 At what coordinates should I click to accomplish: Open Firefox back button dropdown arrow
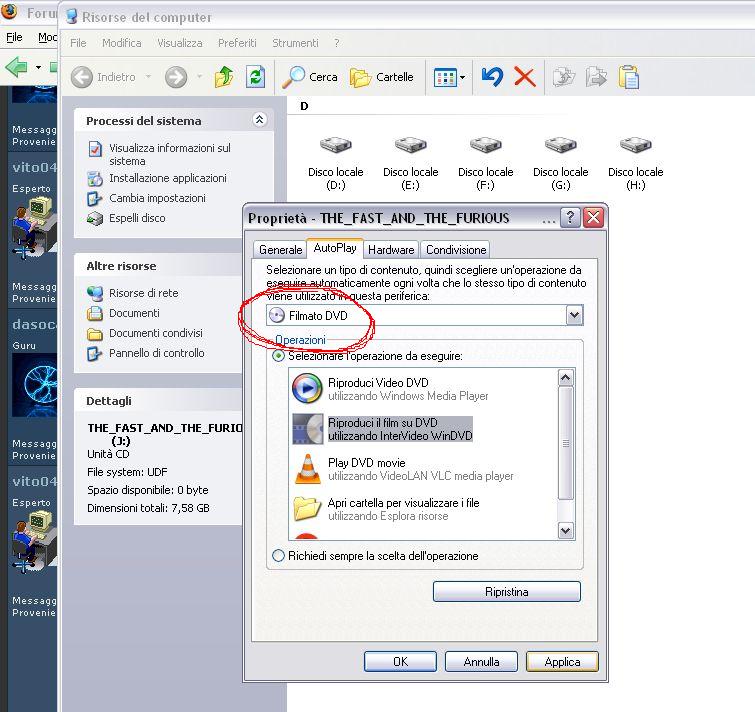point(38,67)
